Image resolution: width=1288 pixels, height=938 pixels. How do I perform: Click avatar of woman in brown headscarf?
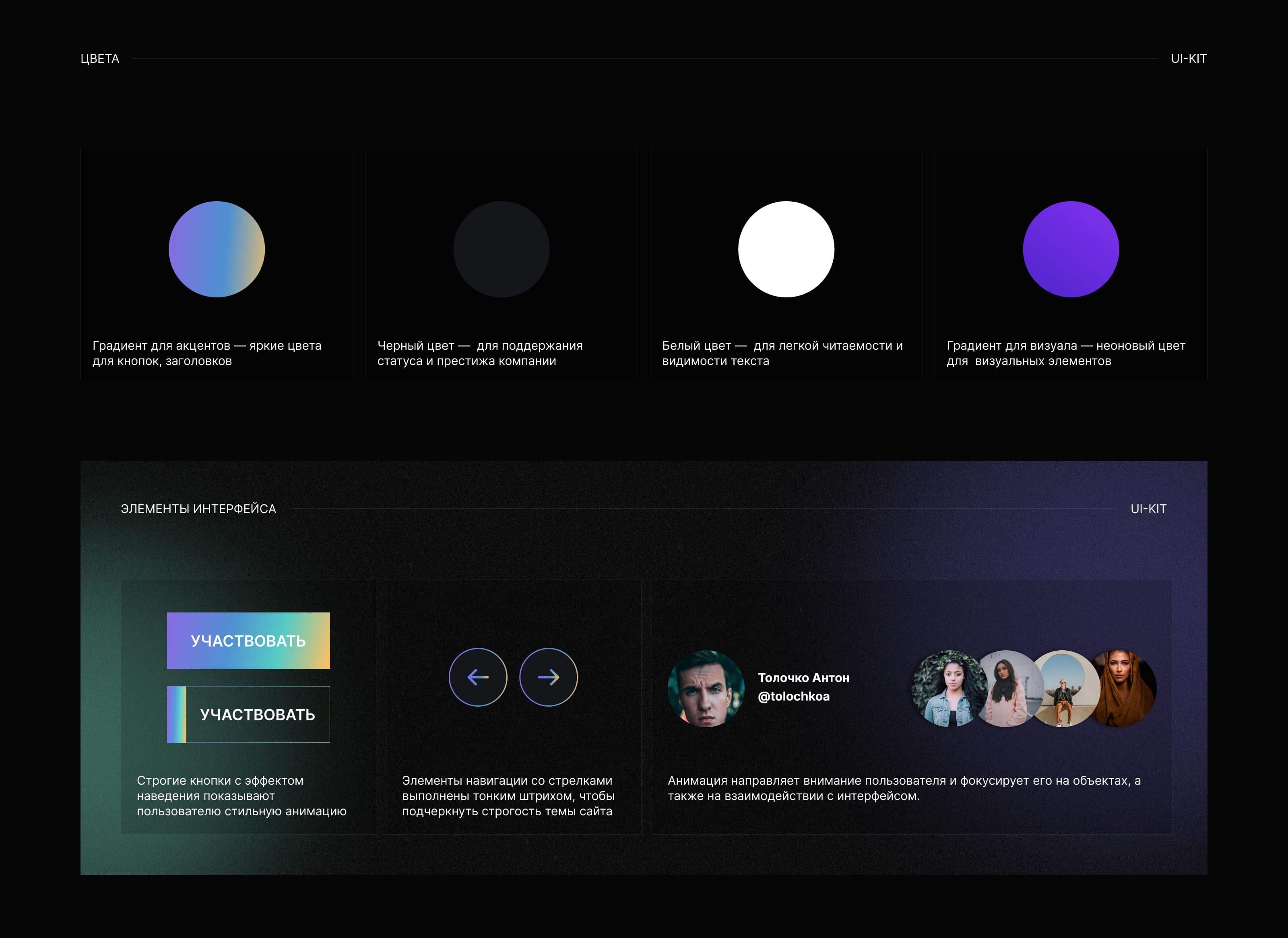point(1127,688)
